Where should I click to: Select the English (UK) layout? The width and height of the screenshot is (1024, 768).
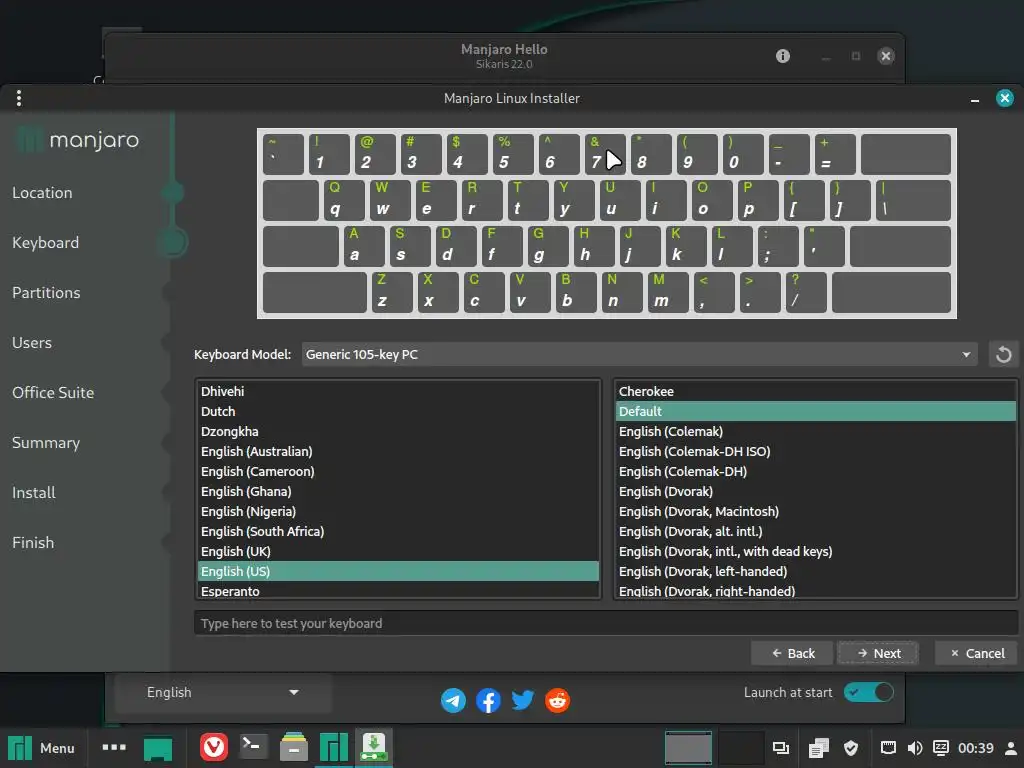[398, 551]
